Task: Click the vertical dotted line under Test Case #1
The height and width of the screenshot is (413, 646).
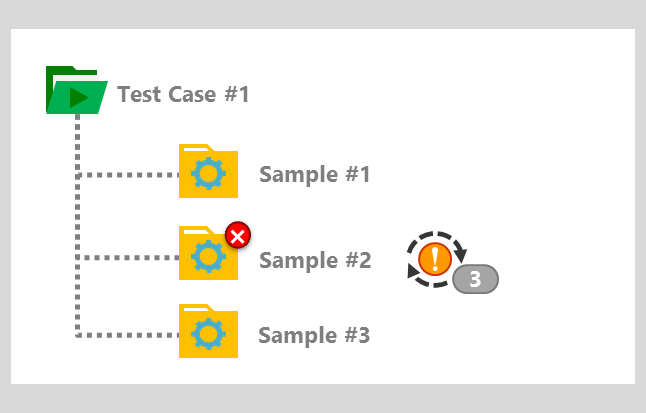Action: click(77, 225)
